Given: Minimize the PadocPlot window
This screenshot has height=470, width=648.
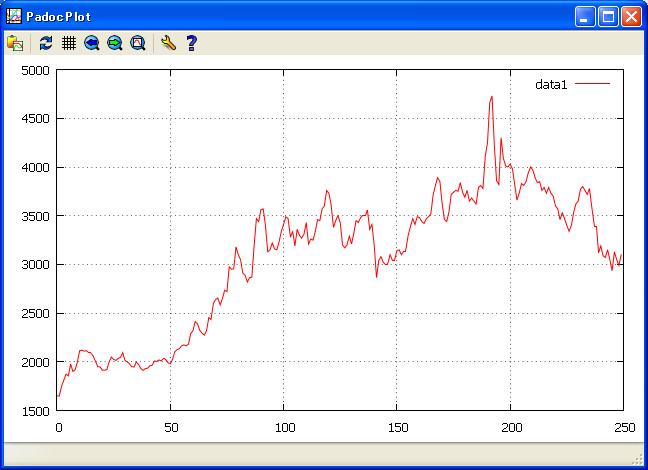Looking at the screenshot, I should [585, 16].
